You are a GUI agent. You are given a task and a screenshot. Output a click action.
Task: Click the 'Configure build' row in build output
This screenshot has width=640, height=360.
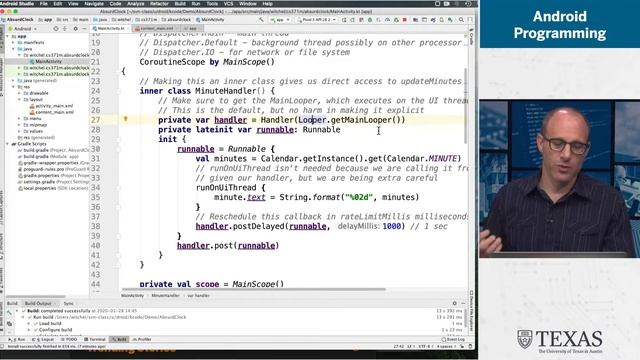point(56,329)
